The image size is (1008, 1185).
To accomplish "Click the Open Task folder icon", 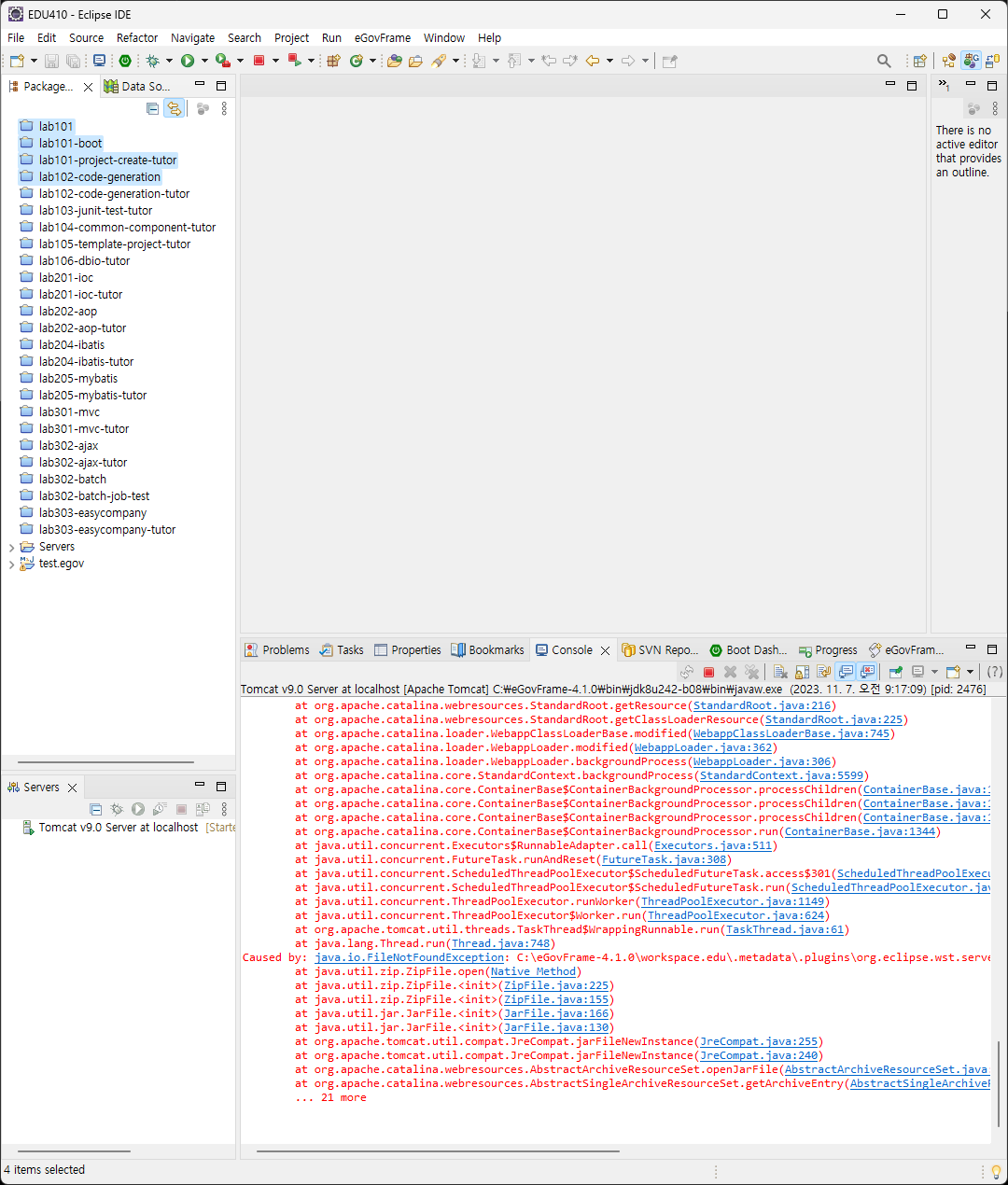I will tap(415, 61).
